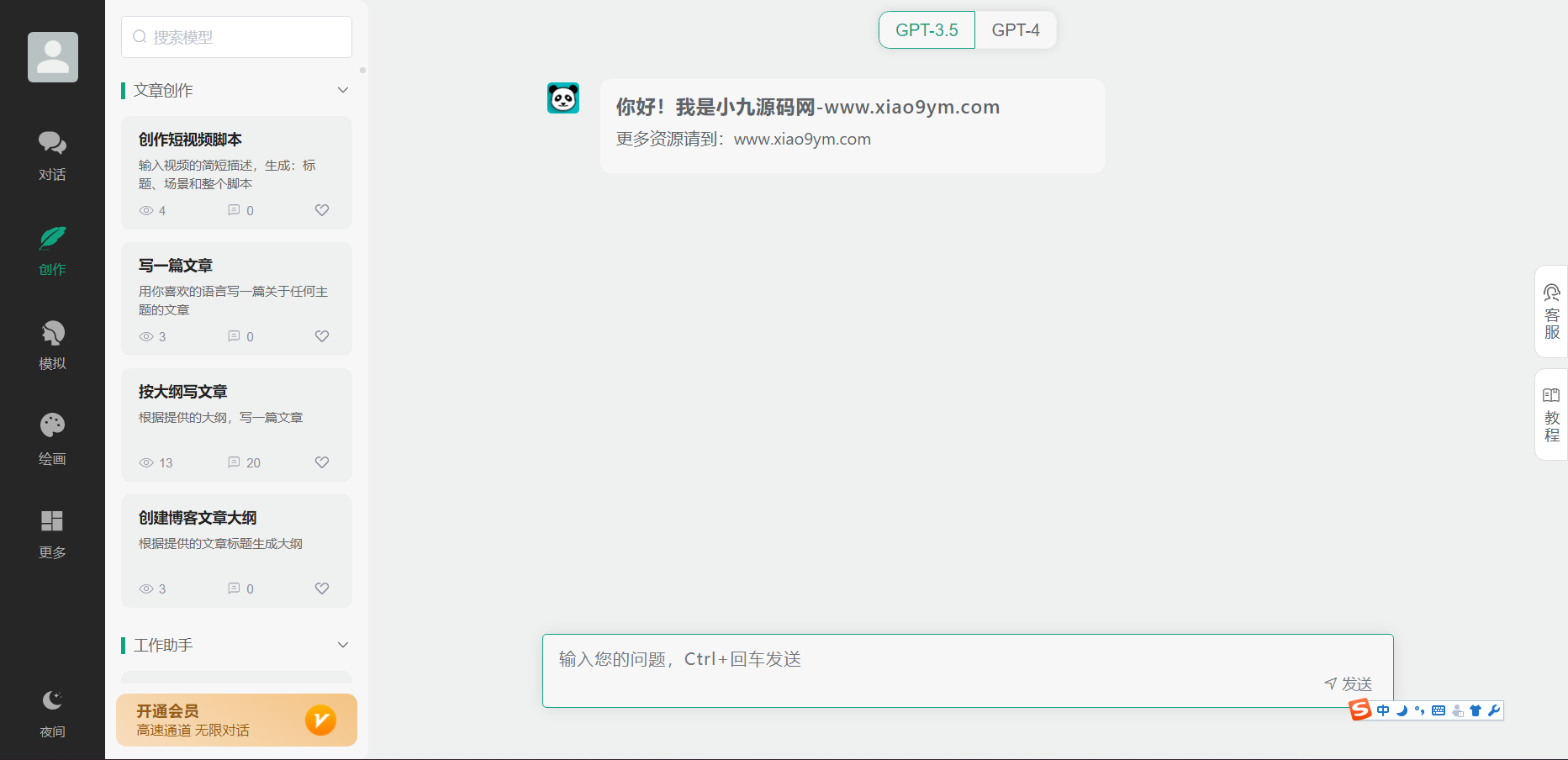Open the 模拟 simulation section
Screen dimensions: 1568x760
coord(52,345)
